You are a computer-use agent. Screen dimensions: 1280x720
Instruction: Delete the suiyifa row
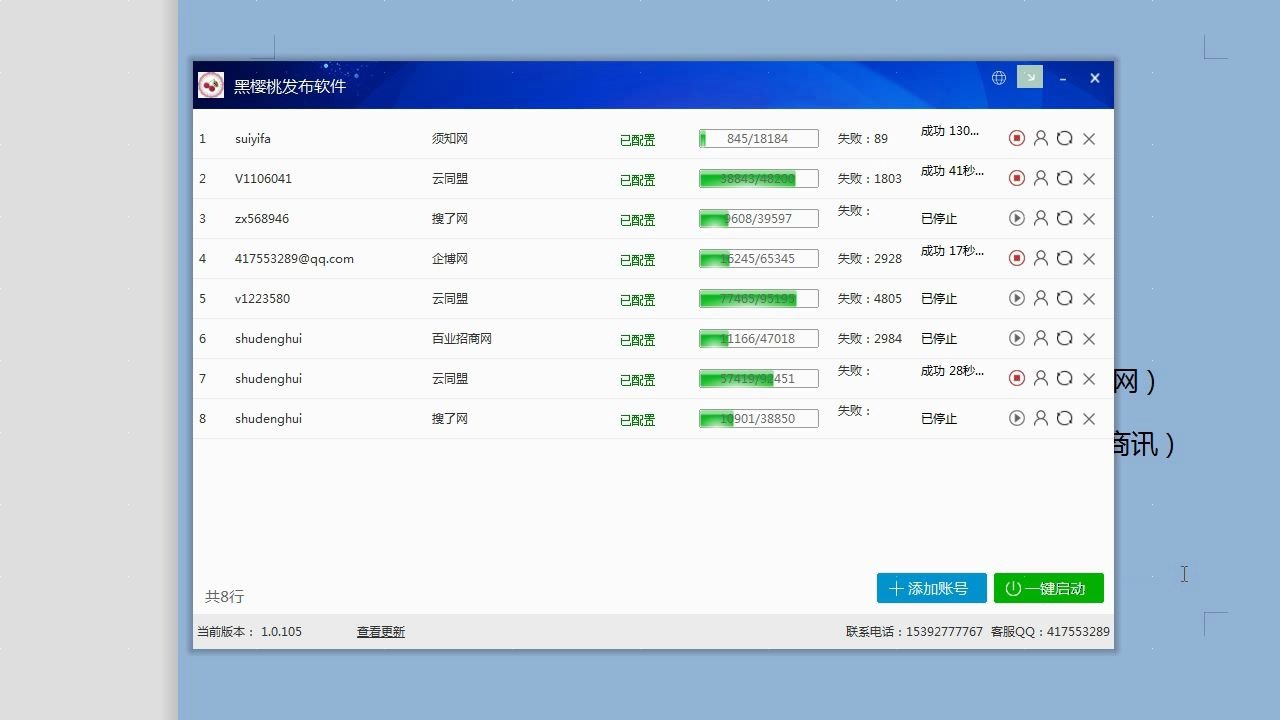tap(1089, 139)
